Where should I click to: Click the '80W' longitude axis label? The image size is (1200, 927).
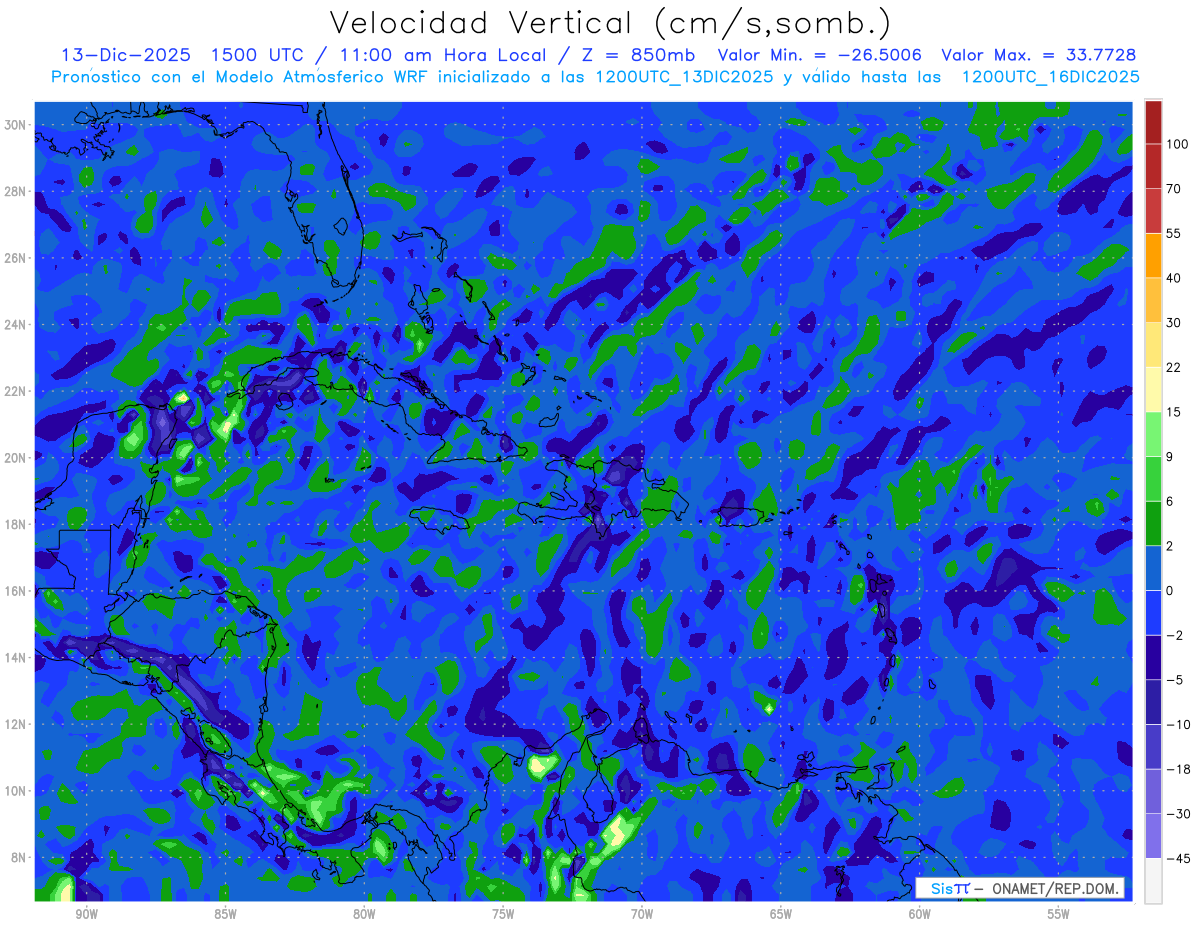364,914
